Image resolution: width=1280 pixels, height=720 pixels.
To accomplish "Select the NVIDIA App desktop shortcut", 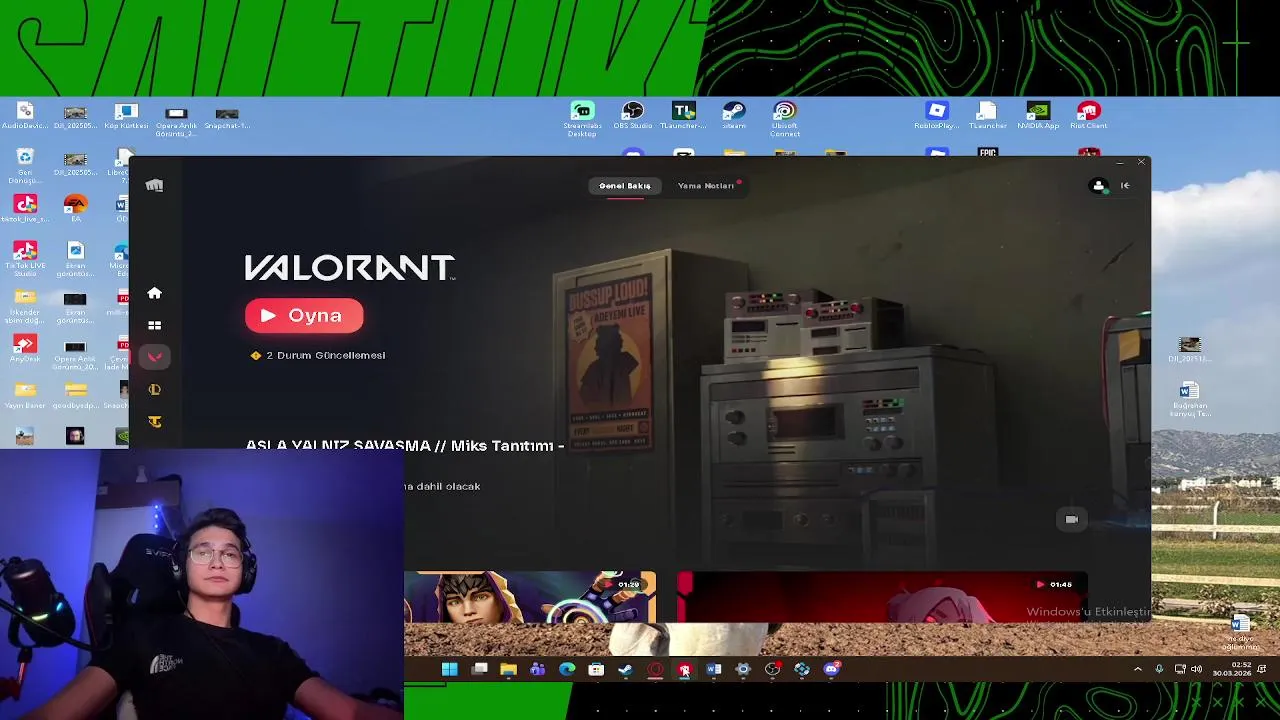I will click(1038, 115).
